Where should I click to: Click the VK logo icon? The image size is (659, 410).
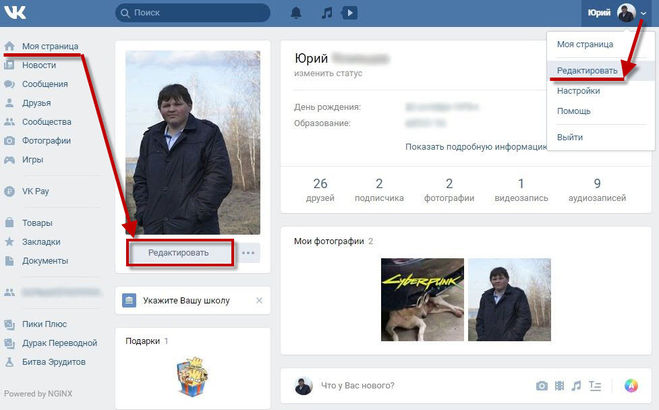(x=18, y=13)
